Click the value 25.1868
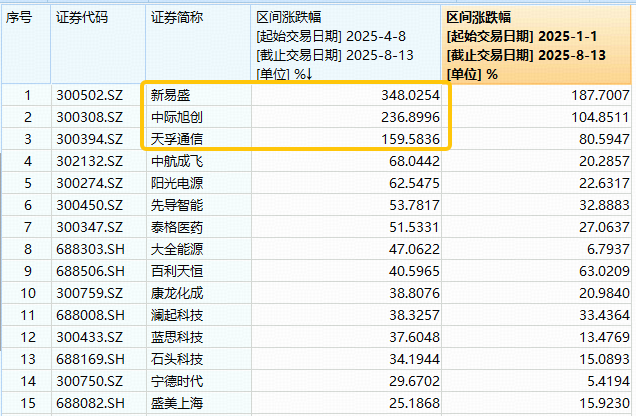Viewport: 636px width, 416px height. (x=414, y=403)
